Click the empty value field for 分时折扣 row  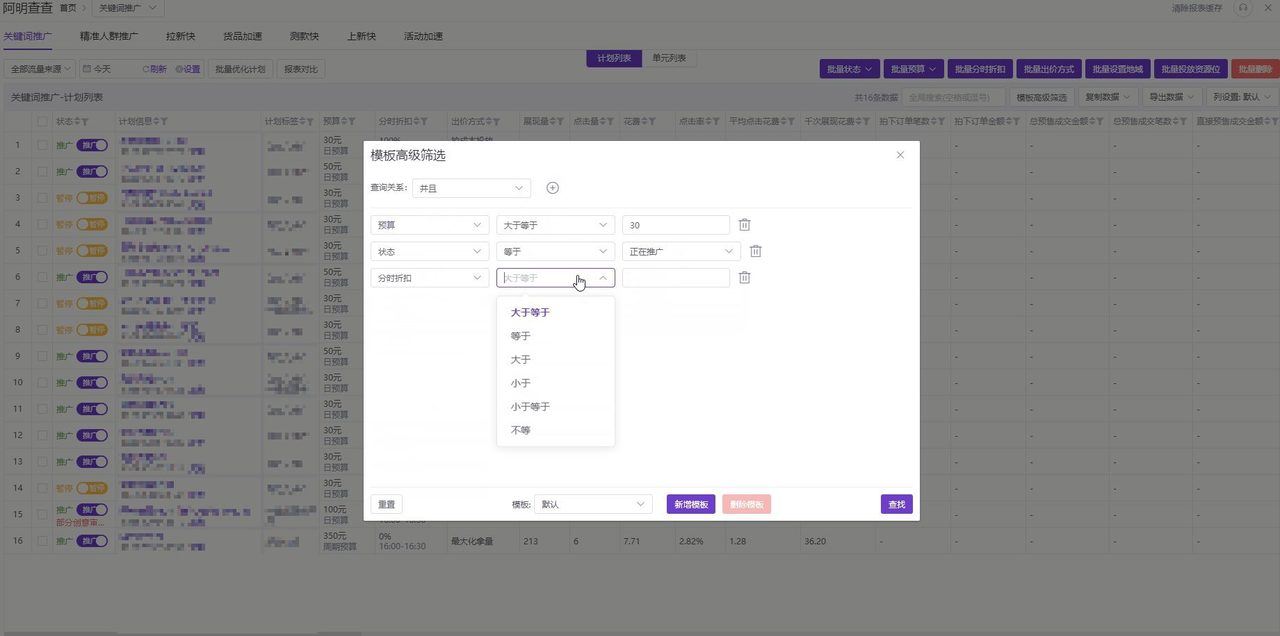[x=676, y=278]
